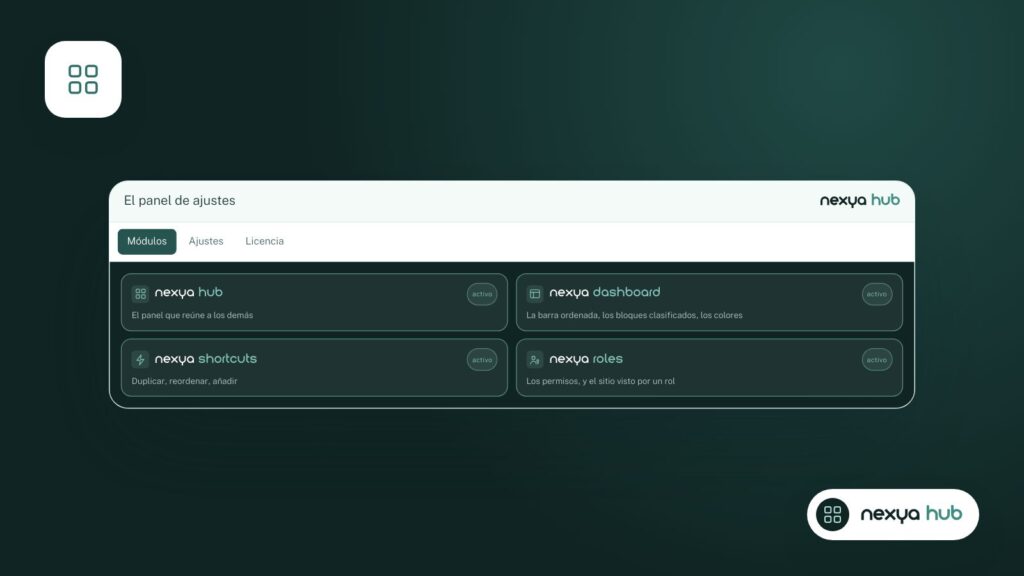1024x576 pixels.
Task: Click the nexya dashboard layout icon
Action: tap(535, 294)
